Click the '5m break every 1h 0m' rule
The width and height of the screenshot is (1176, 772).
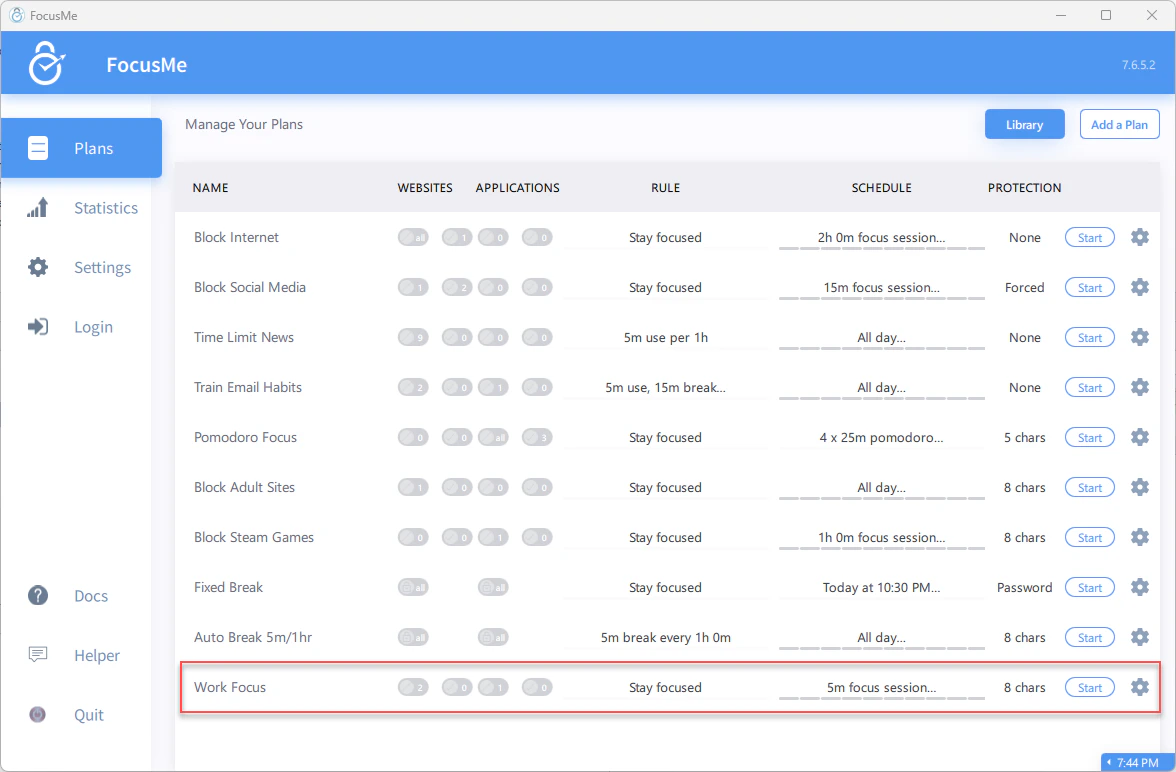665,638
